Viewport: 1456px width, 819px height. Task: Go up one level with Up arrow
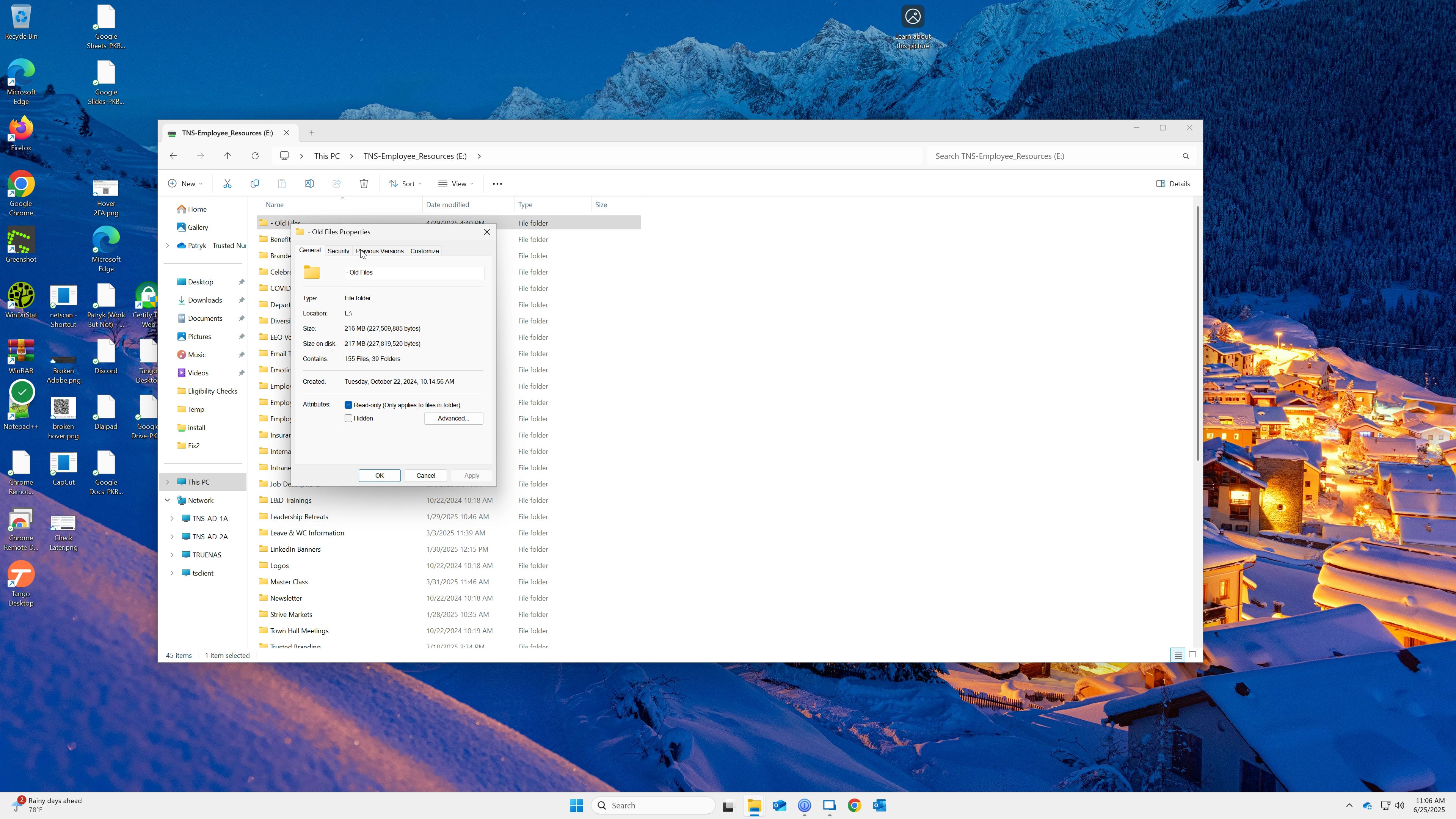228,156
